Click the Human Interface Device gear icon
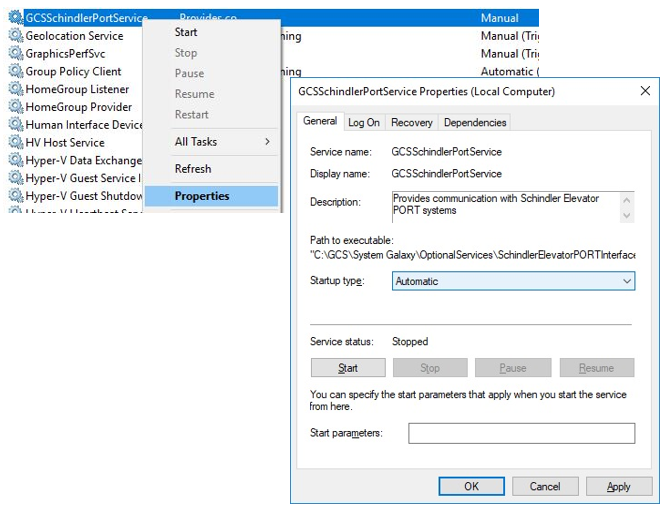Viewport: 663px width, 507px height. [x=16, y=124]
